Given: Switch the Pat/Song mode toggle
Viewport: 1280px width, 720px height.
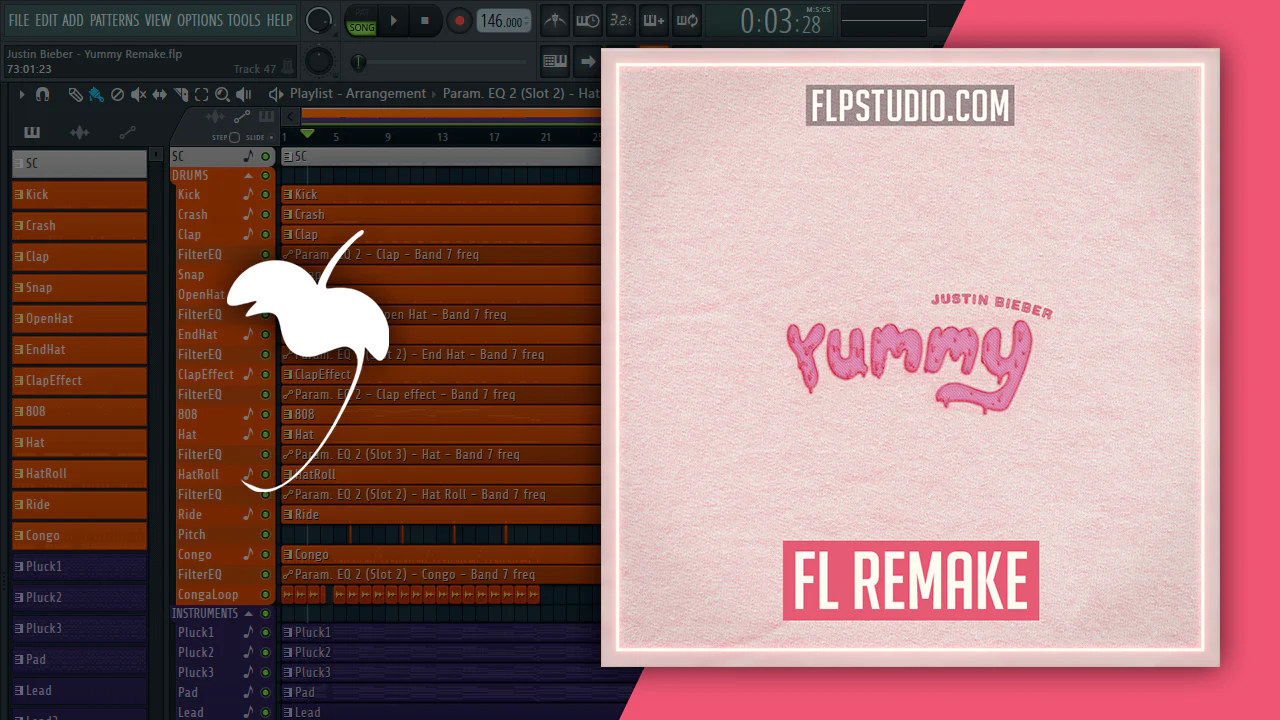Looking at the screenshot, I should click(361, 21).
